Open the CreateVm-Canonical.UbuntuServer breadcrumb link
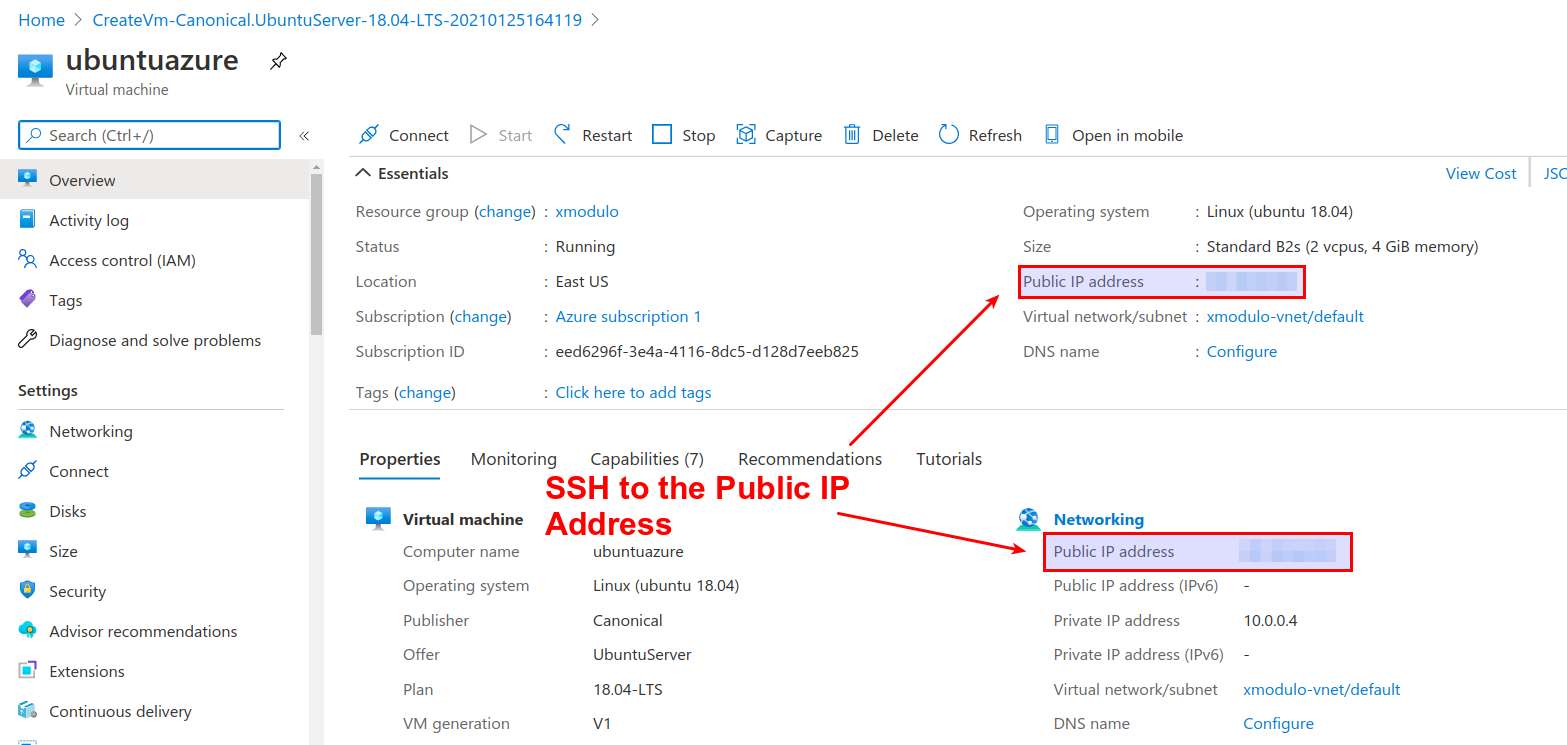Screen dimensions: 1567x745 click(x=337, y=20)
